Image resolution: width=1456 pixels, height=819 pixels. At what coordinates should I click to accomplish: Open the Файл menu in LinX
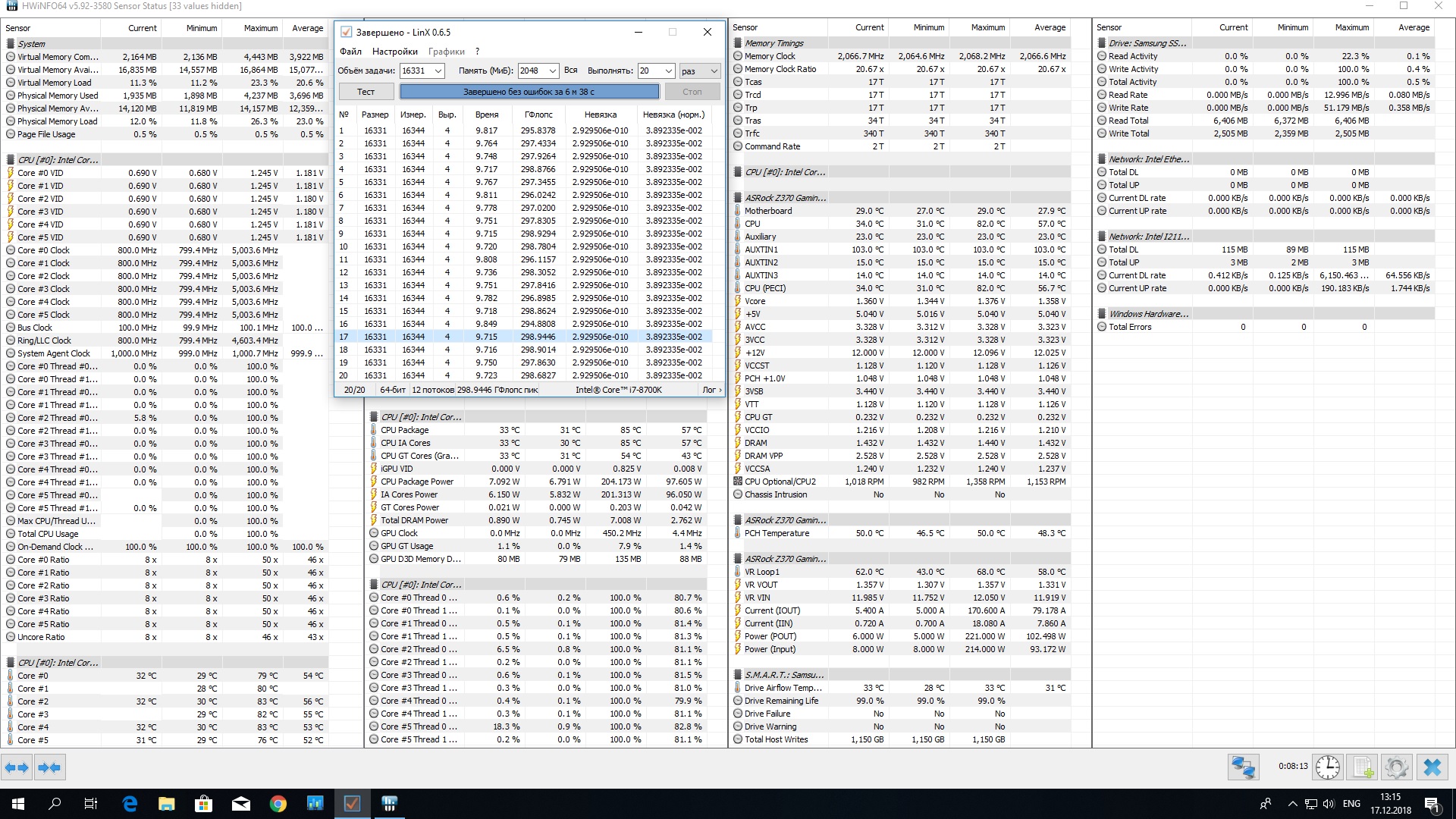(350, 52)
